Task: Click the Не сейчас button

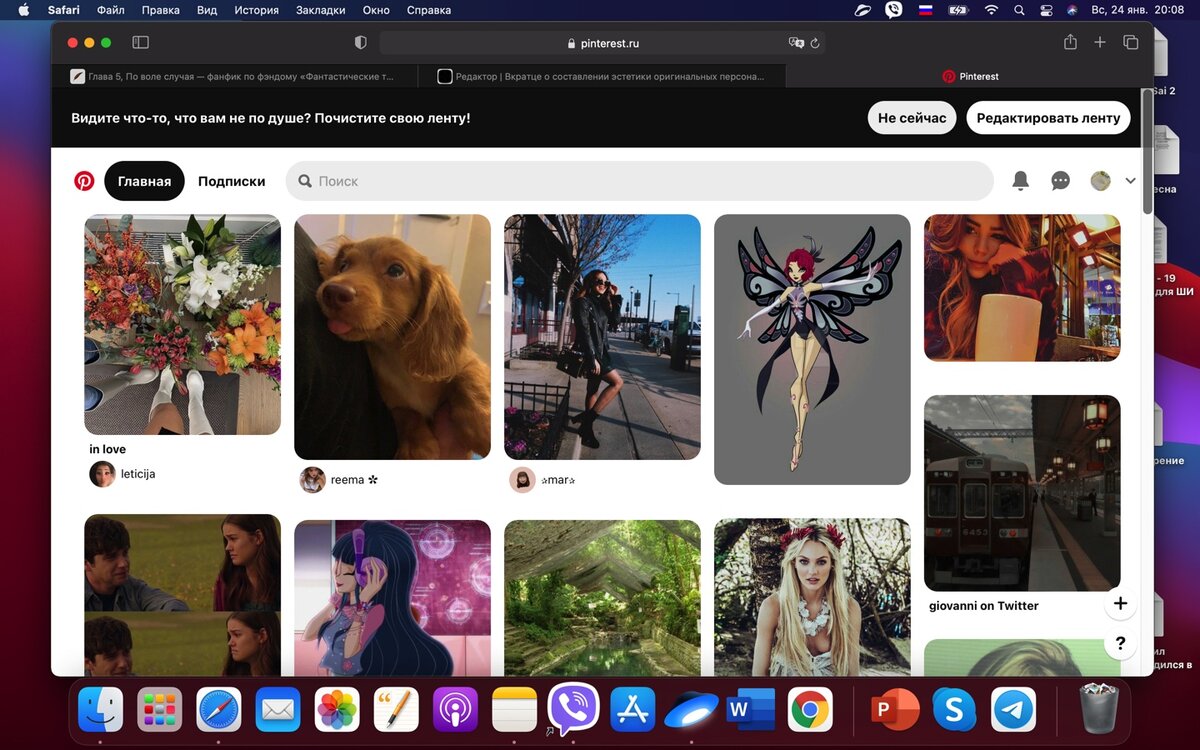Action: coord(911,117)
